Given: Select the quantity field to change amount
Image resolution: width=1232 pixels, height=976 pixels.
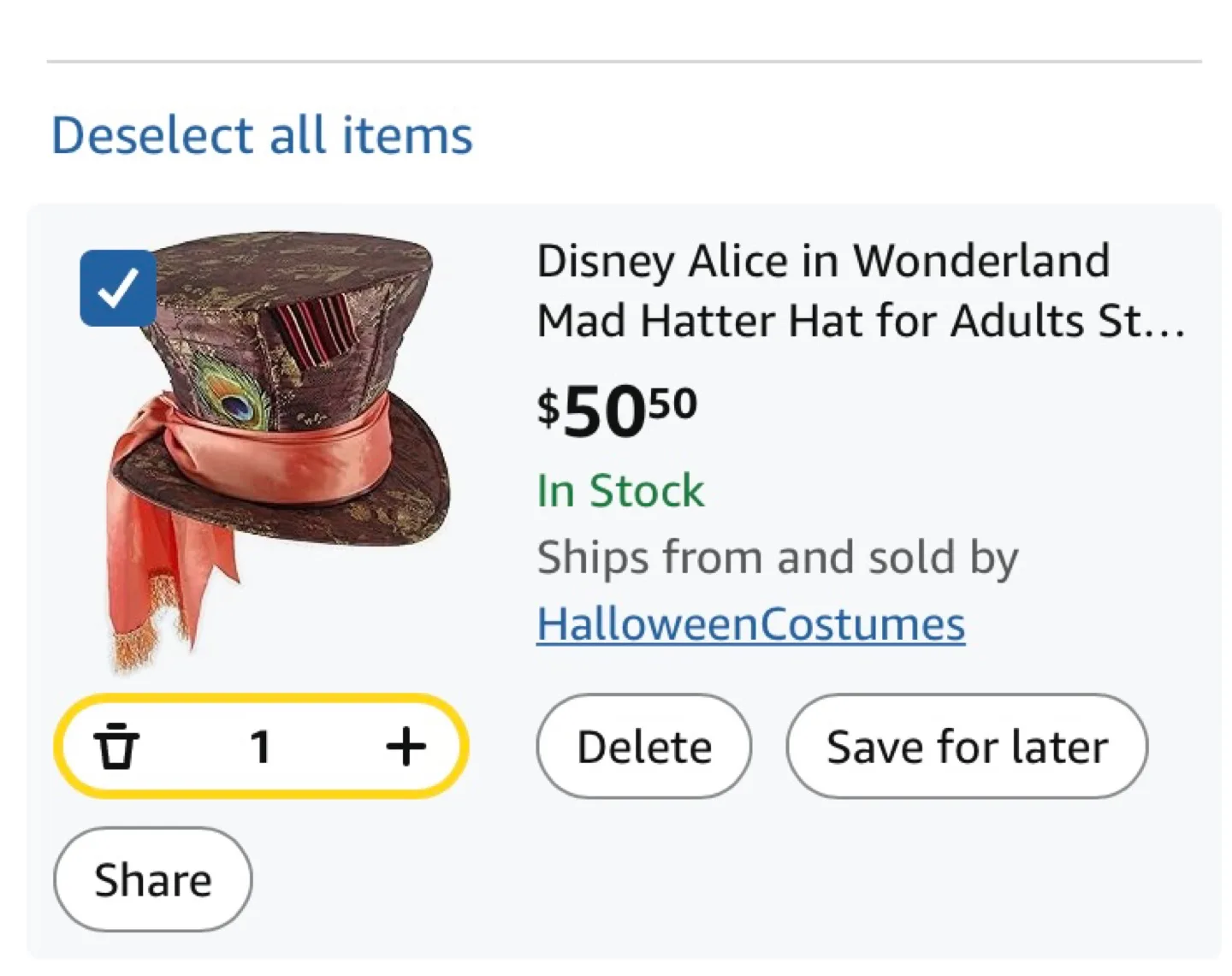Looking at the screenshot, I should [261, 745].
